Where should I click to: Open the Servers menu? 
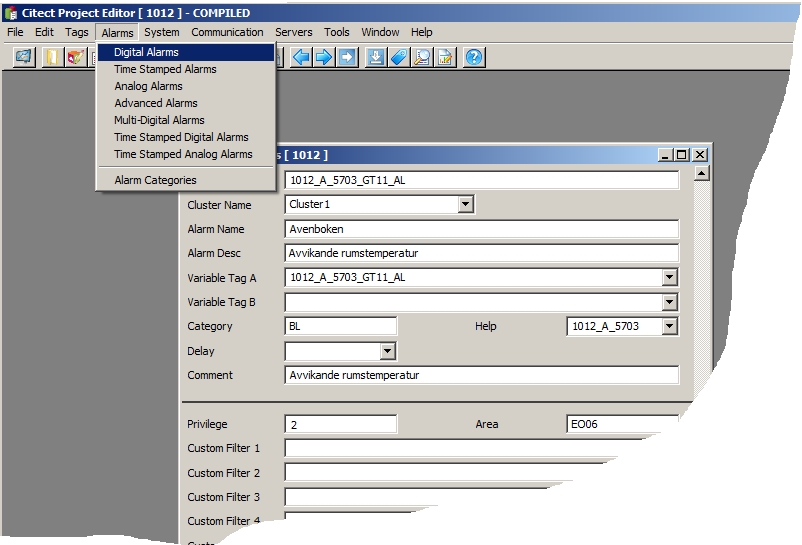pyautogui.click(x=294, y=32)
